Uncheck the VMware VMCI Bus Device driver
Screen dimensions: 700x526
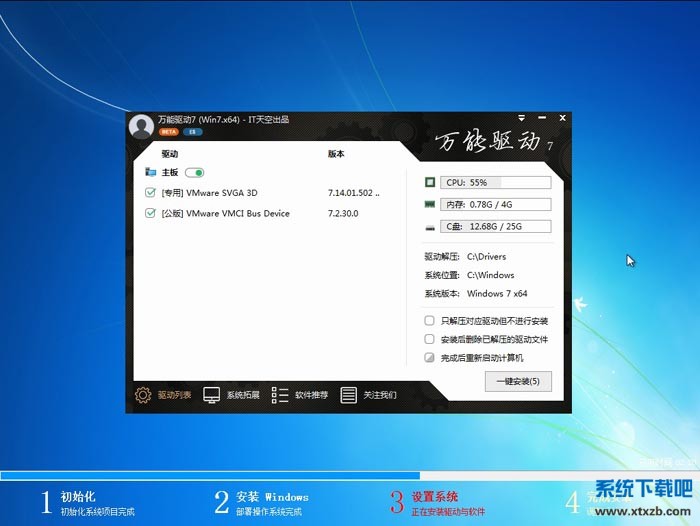tap(151, 213)
